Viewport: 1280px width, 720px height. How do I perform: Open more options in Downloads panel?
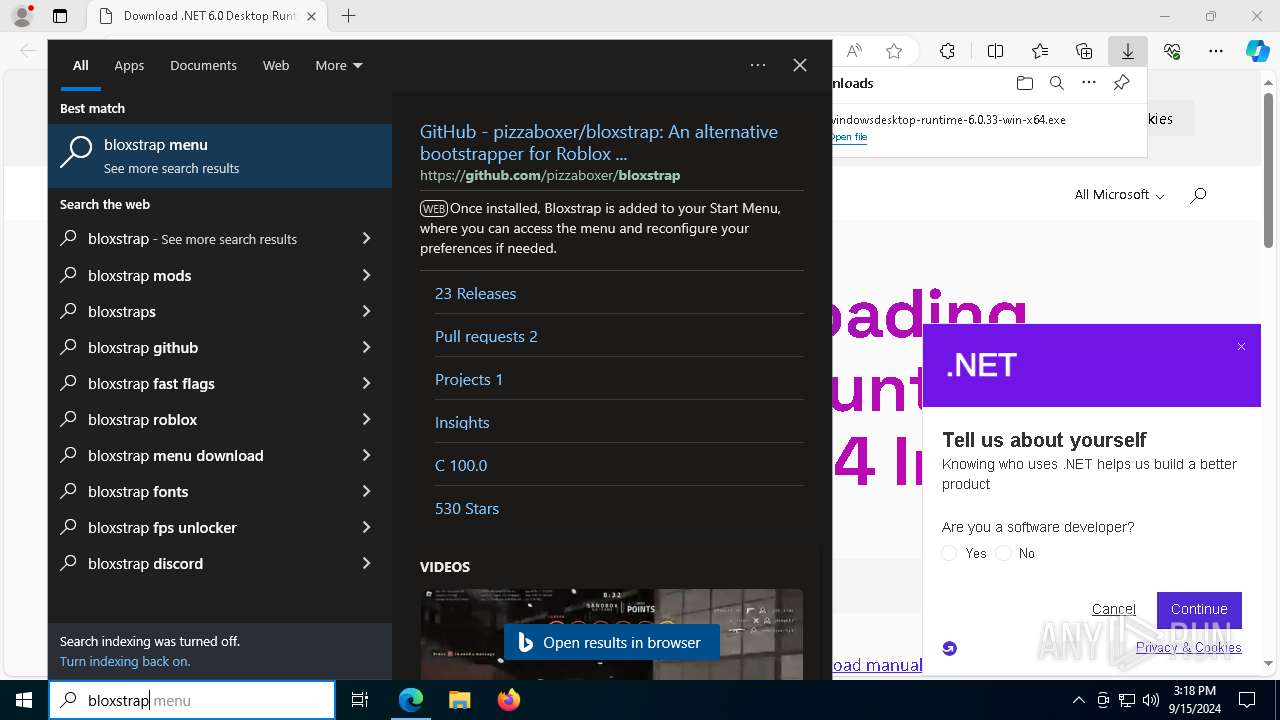1089,83
